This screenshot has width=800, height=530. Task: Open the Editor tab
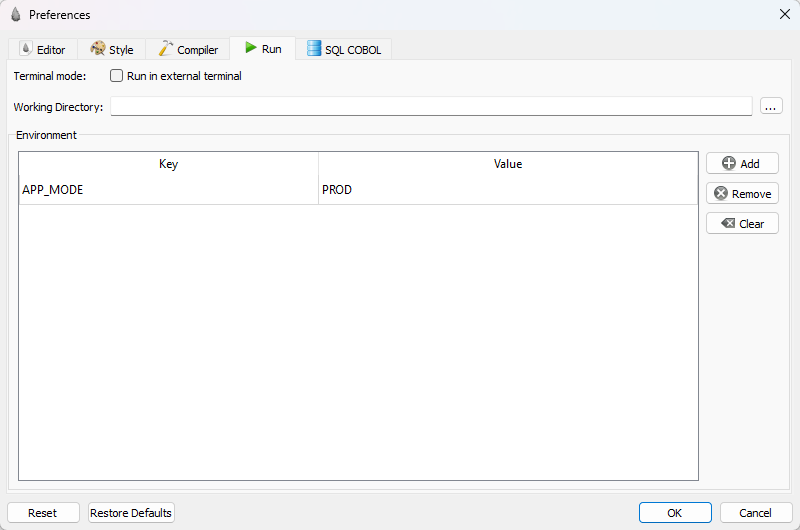pos(42,50)
